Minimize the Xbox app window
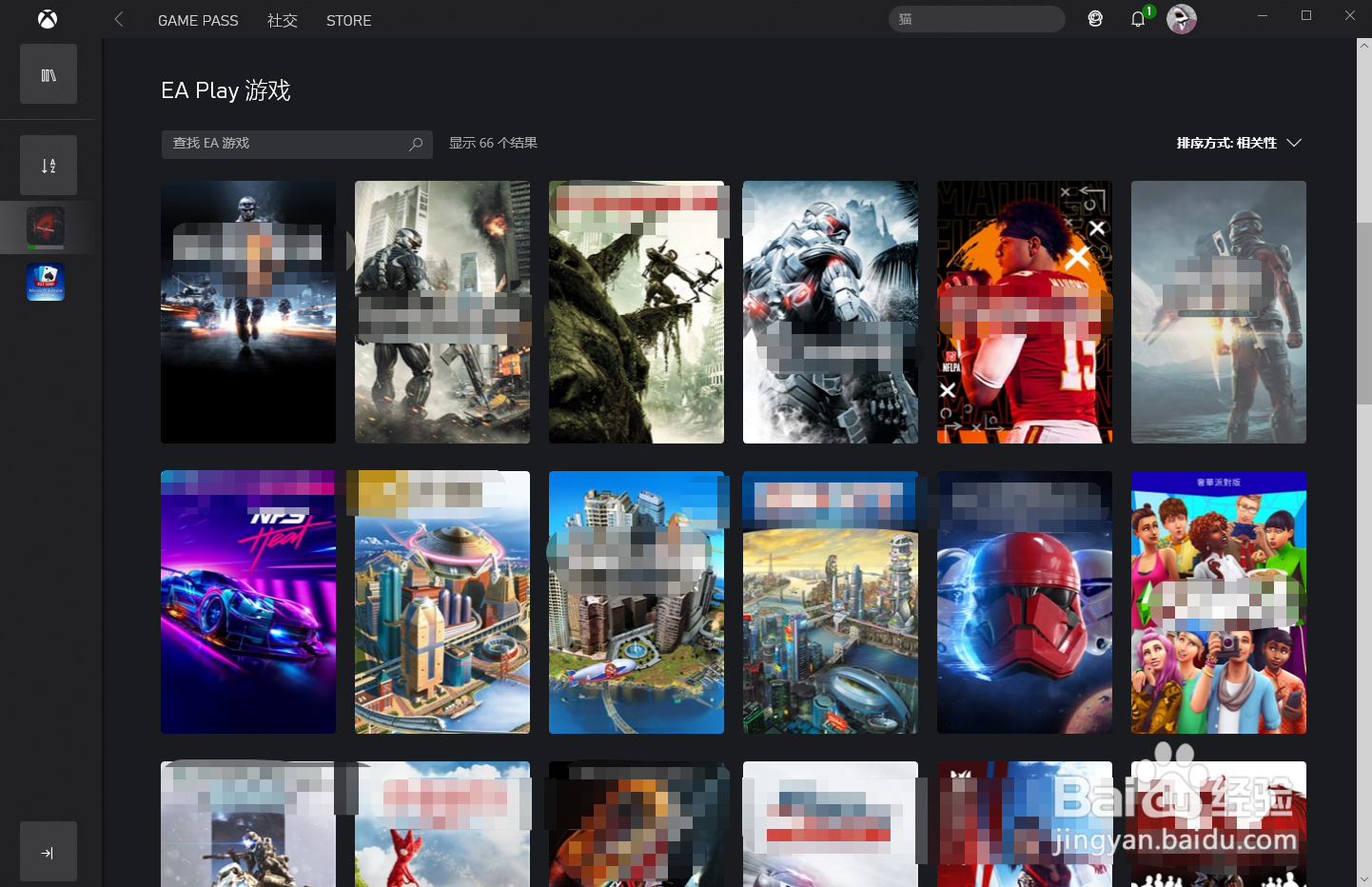This screenshot has height=887, width=1372. coord(1263,15)
